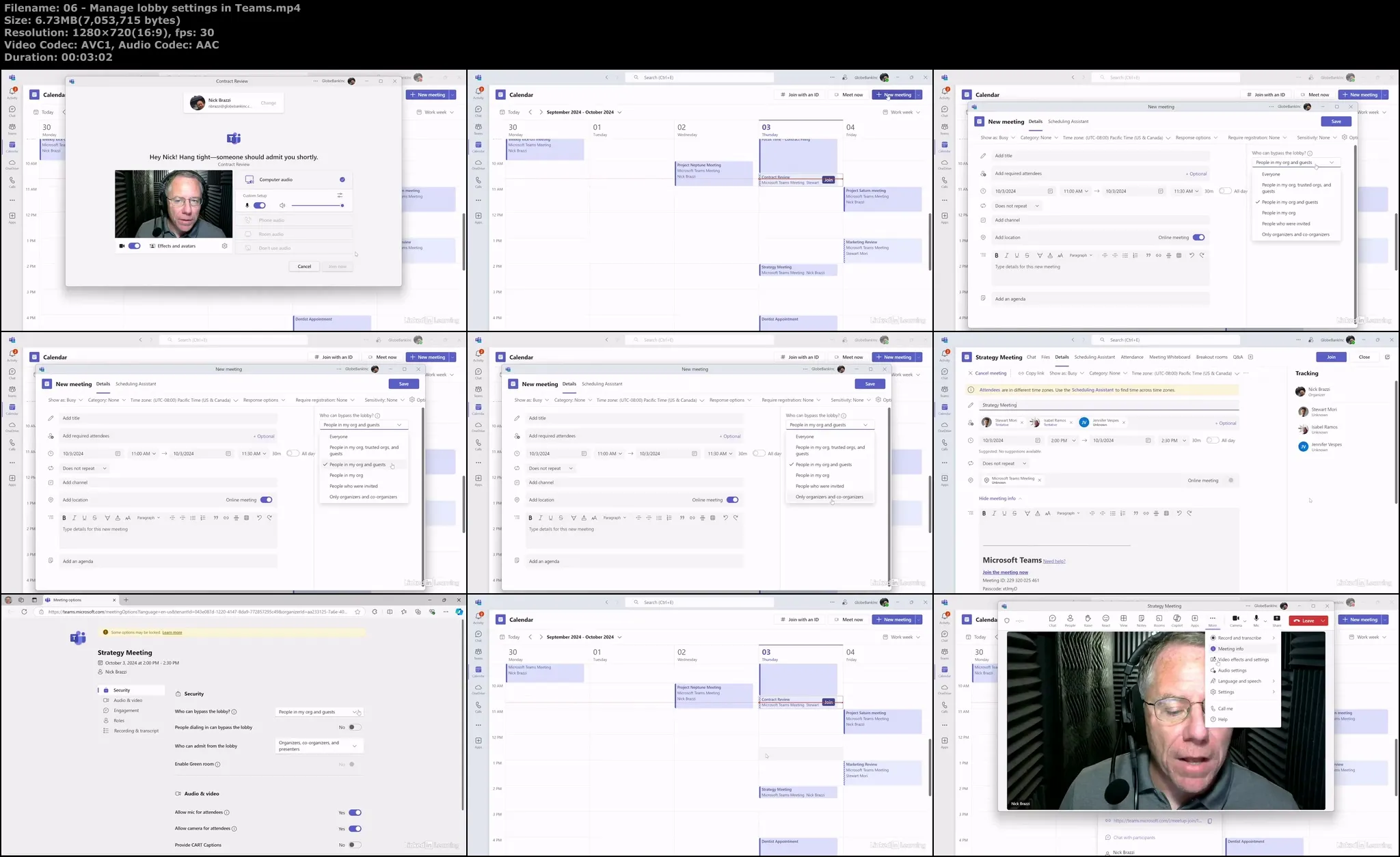Open the 2:30 PM end time dropdown
1400x857 pixels.
pyautogui.click(x=1175, y=440)
